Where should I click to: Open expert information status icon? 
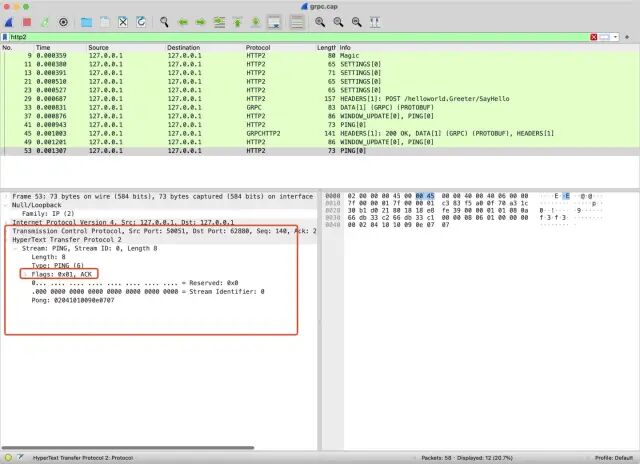tap(8, 458)
